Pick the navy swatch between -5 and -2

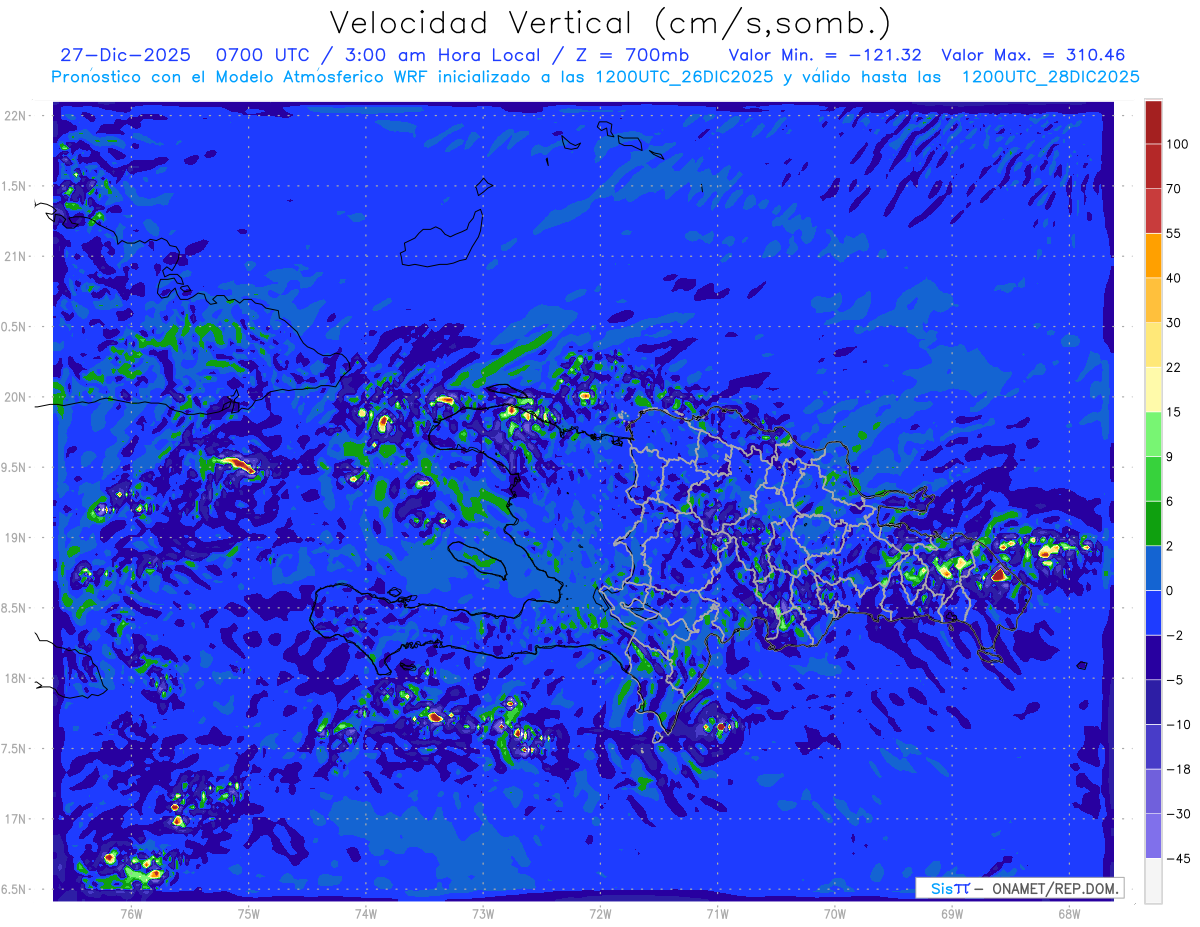(1153, 657)
